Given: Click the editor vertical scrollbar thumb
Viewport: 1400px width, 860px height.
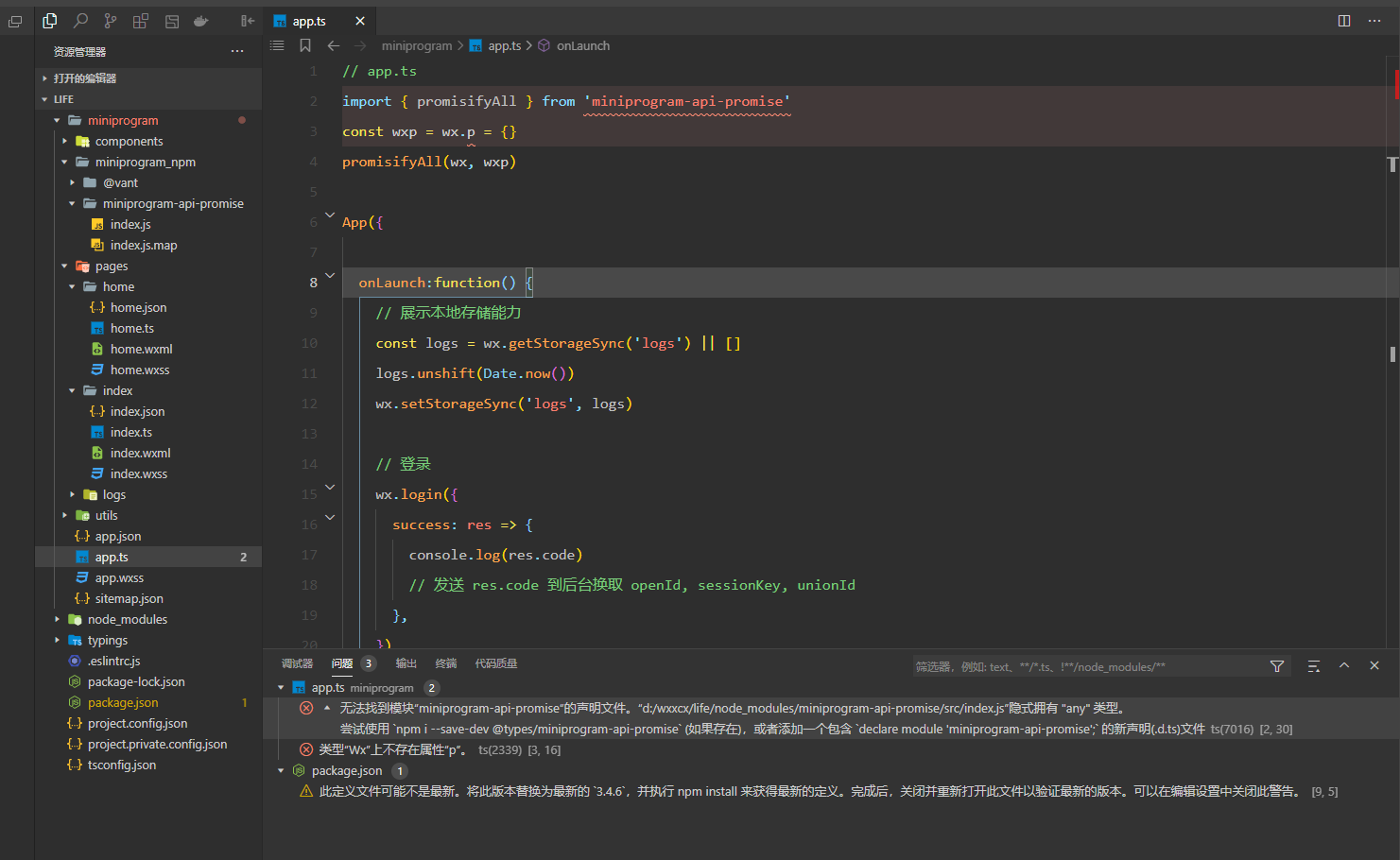Looking at the screenshot, I should 1392,164.
